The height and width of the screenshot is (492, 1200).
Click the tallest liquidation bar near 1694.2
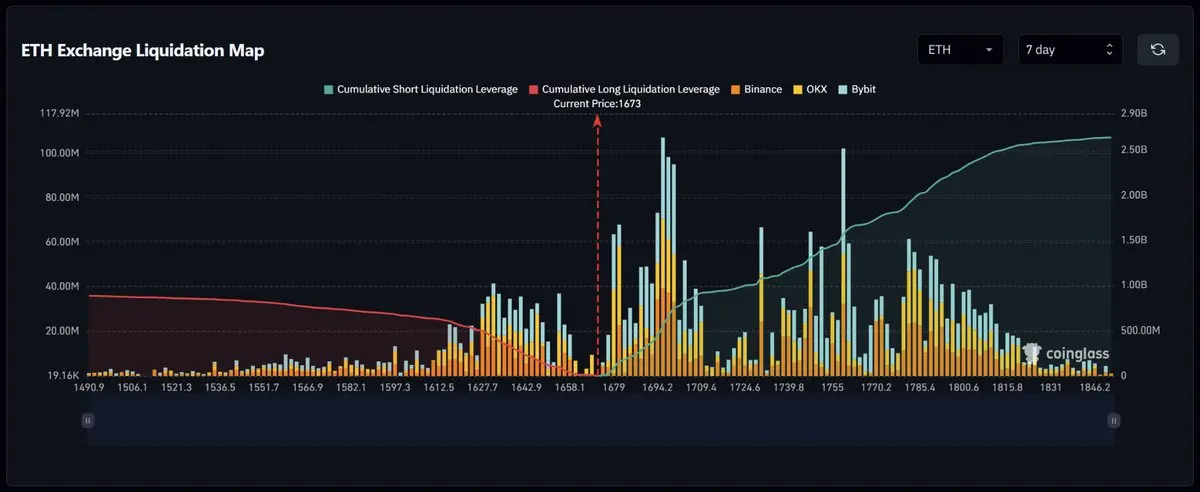click(662, 257)
